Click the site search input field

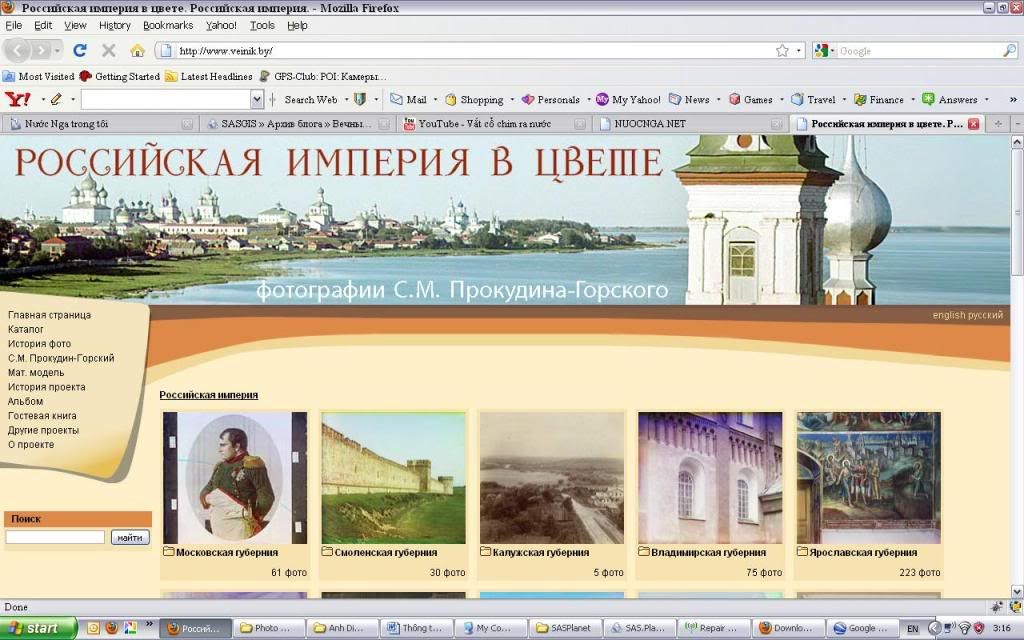pos(55,537)
